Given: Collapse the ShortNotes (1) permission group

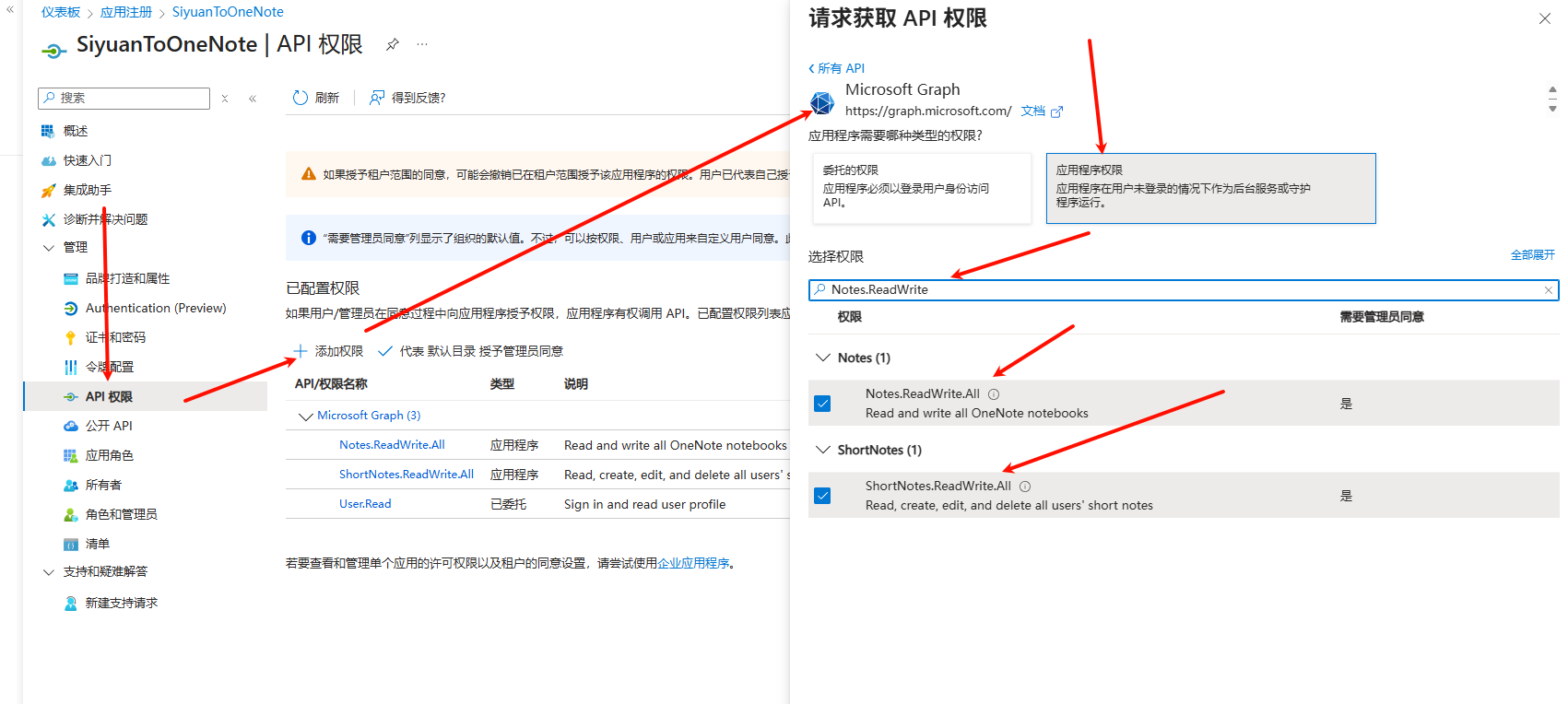Looking at the screenshot, I should (x=823, y=450).
